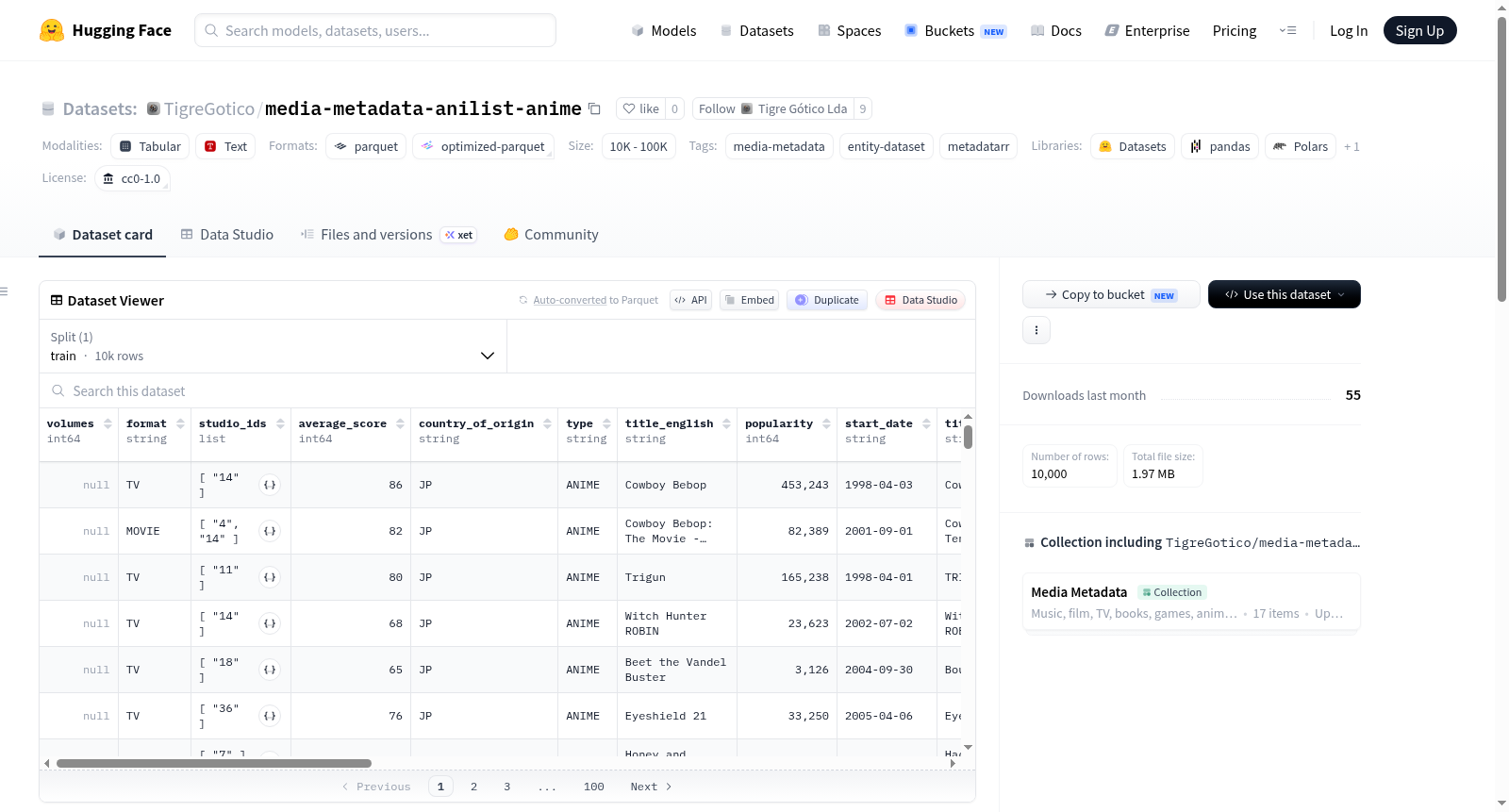Jump to page 100 of the table
Image resolution: width=1509 pixels, height=812 pixels.
pos(594,787)
